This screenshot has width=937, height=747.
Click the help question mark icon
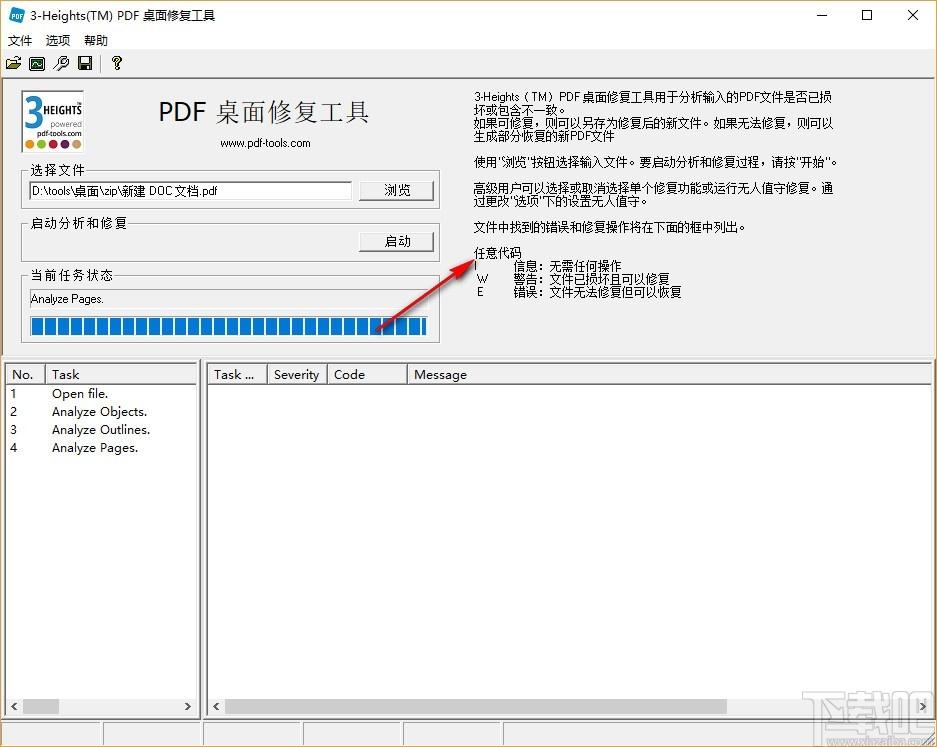117,63
